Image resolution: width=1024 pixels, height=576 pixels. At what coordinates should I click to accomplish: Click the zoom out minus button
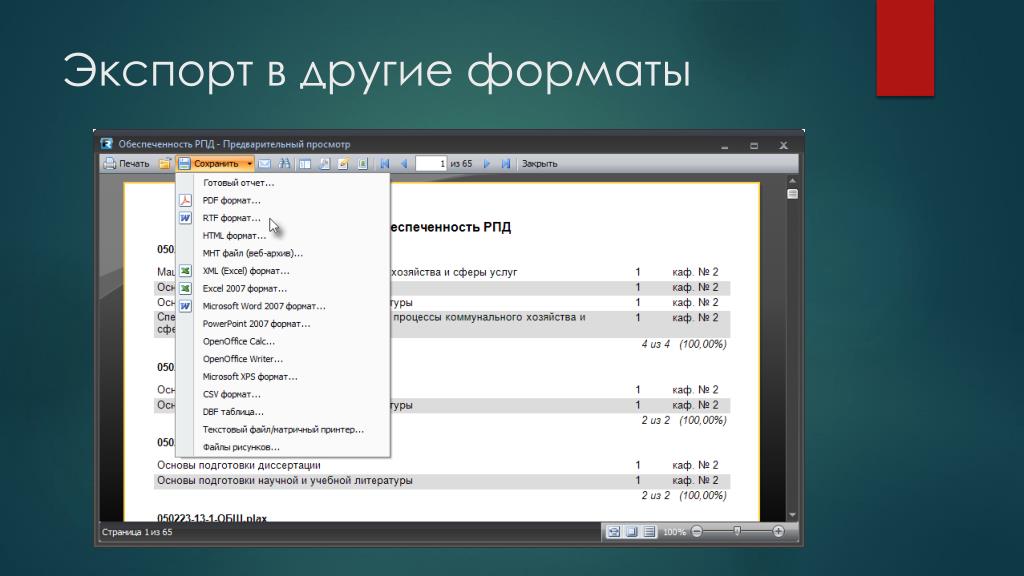(697, 532)
